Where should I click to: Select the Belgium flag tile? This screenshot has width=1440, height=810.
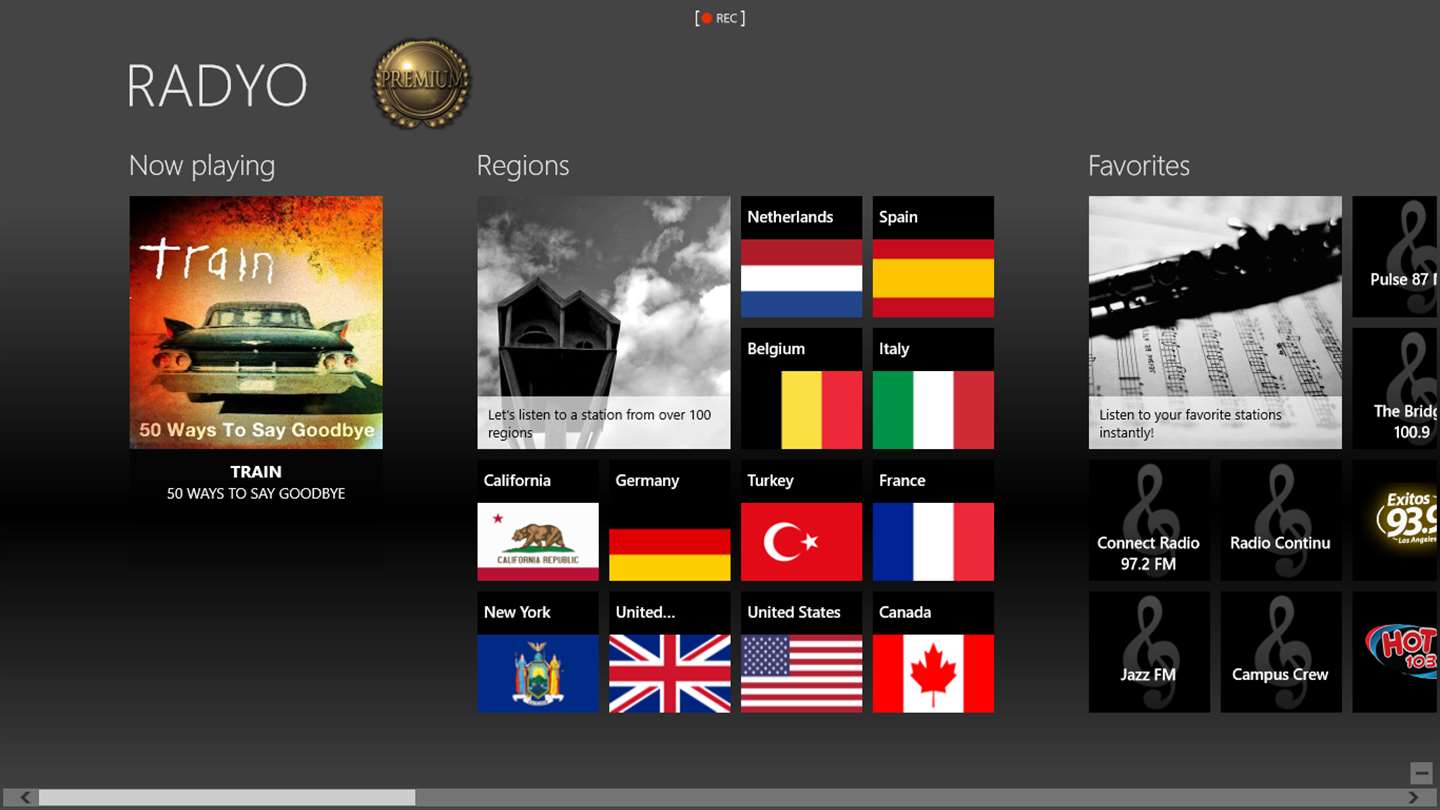[x=801, y=389]
